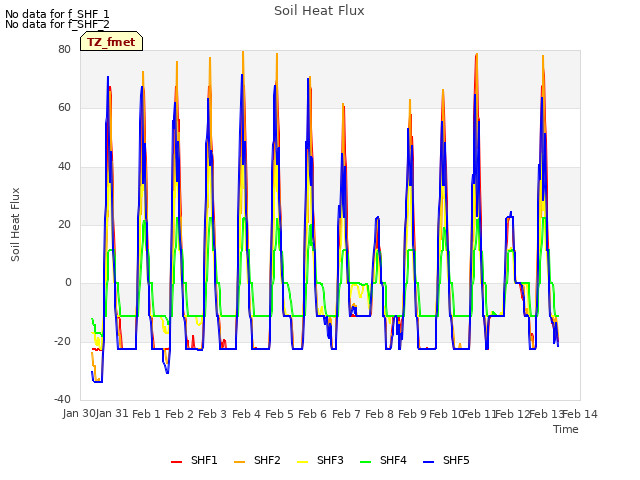Click the 20 y-axis tick label
The height and width of the screenshot is (480, 640).
click(x=64, y=224)
